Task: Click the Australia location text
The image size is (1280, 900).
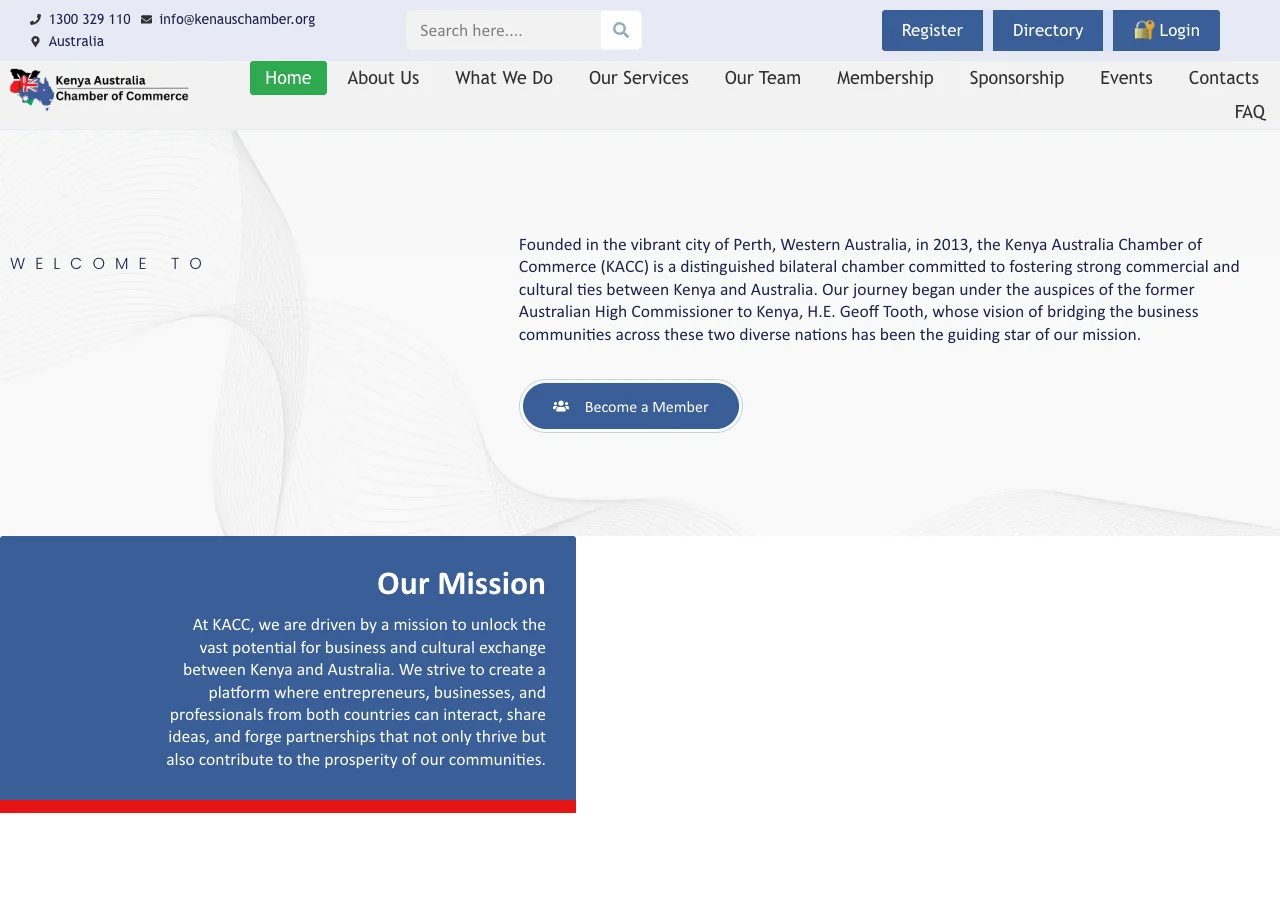Action: coord(76,41)
